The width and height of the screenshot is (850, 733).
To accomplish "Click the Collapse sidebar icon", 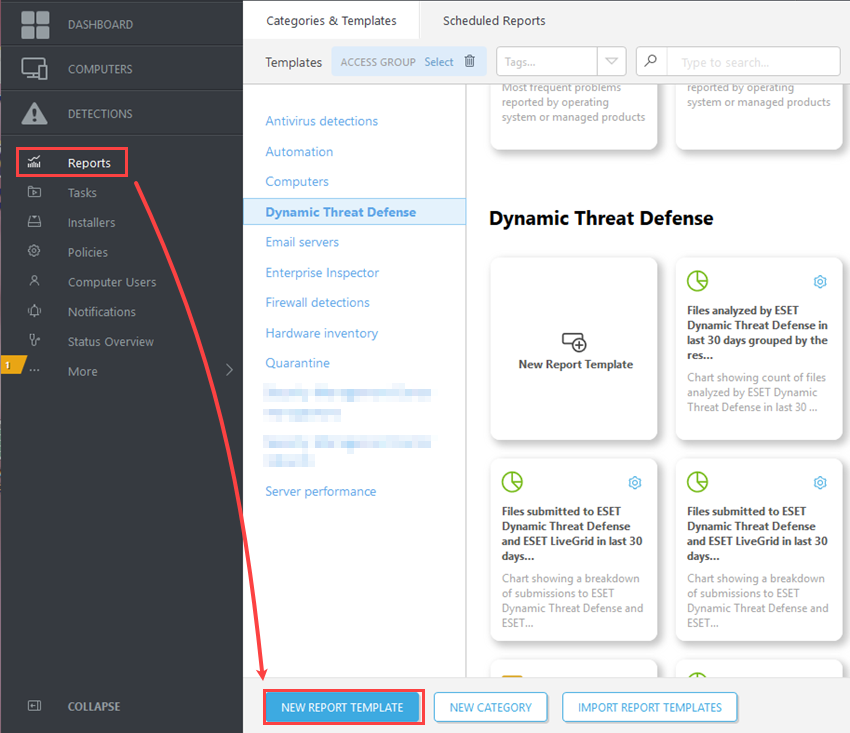I will pyautogui.click(x=34, y=705).
